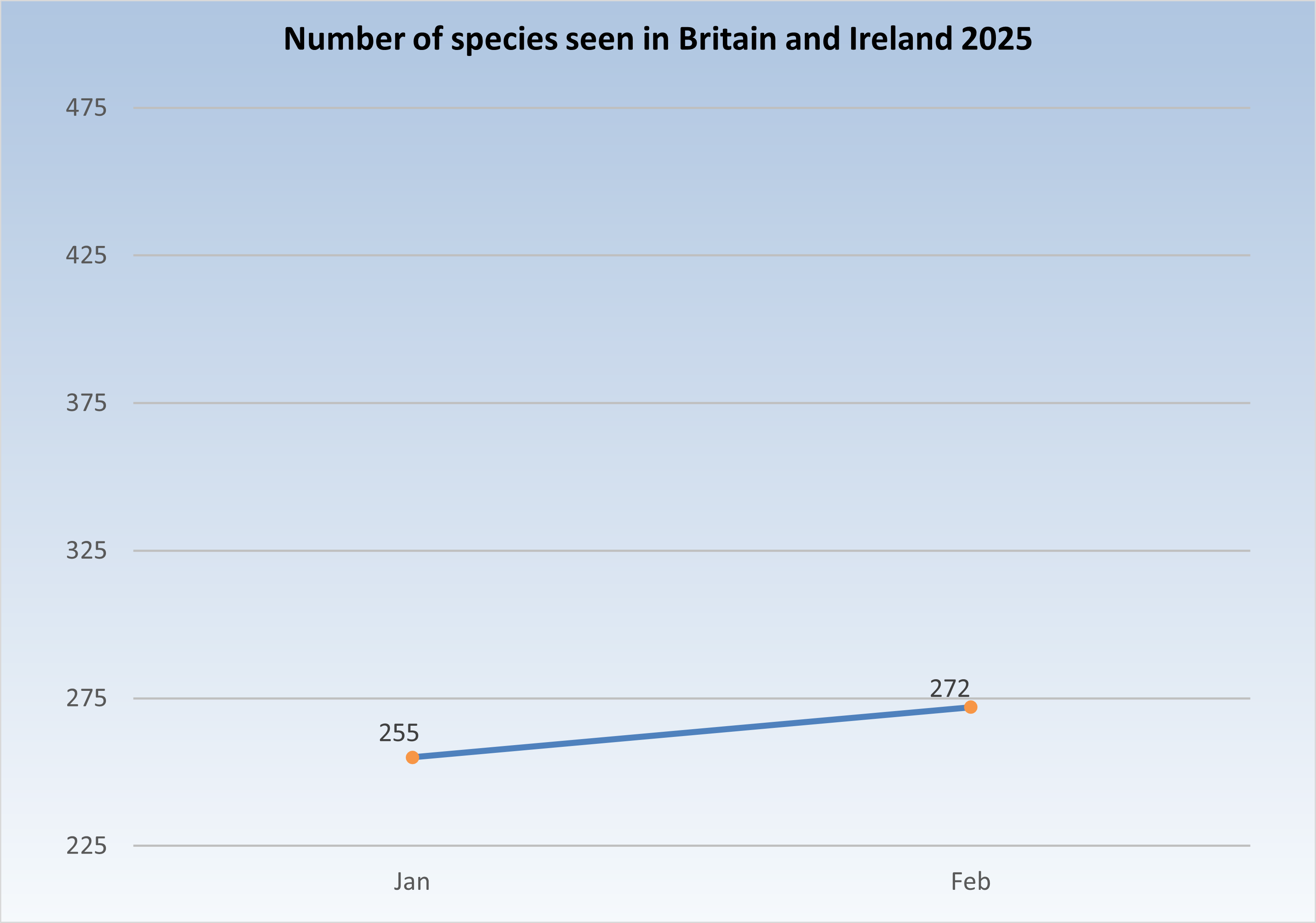The width and height of the screenshot is (1316, 923).
Task: Select the 475 y-axis label
Action: [x=86, y=108]
